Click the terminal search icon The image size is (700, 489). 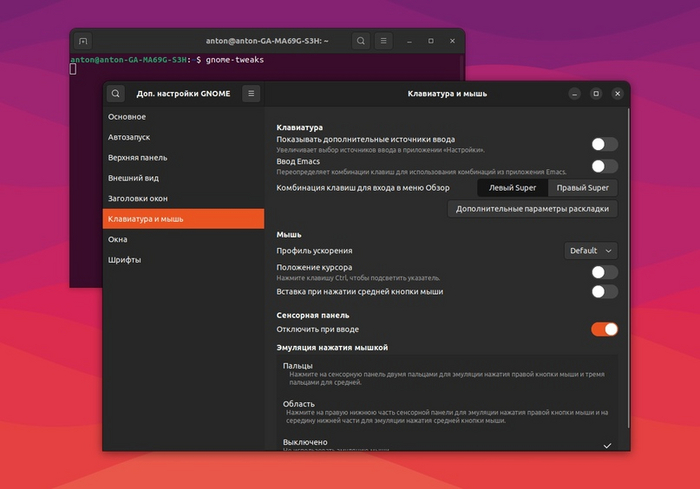click(x=361, y=41)
